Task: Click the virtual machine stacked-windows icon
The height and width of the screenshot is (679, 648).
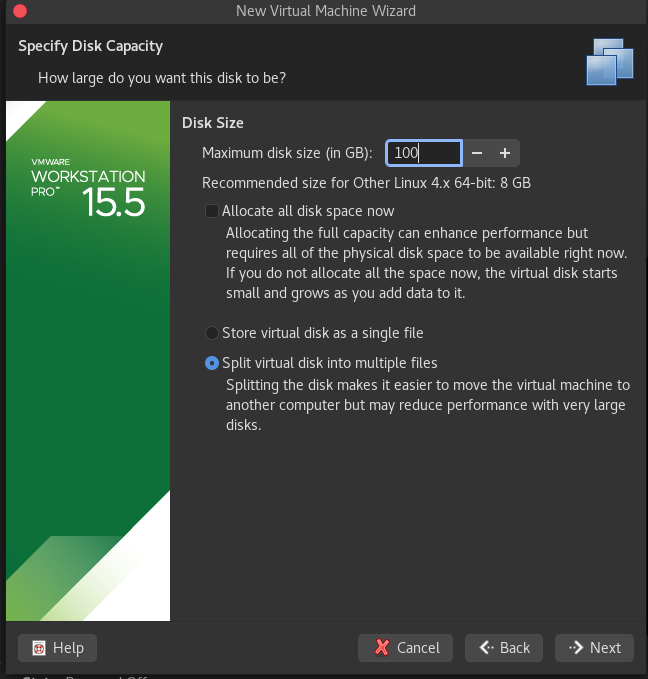Action: click(x=610, y=62)
